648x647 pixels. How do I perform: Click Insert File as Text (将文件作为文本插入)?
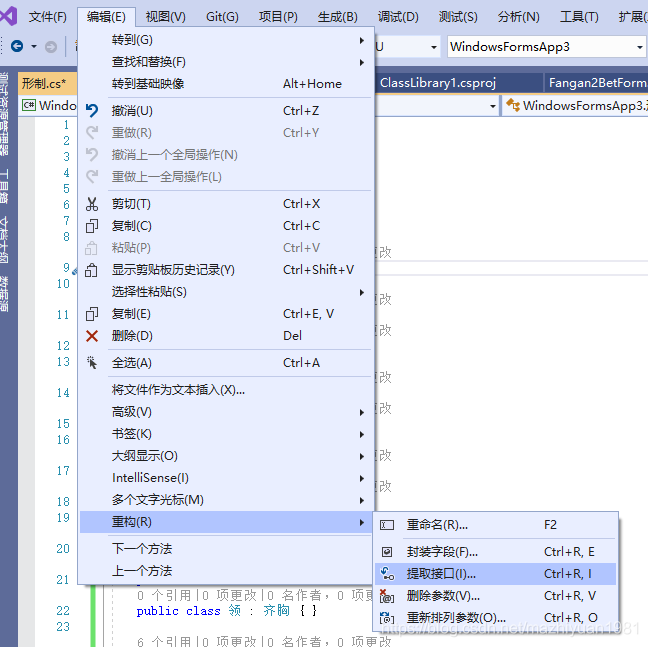178,390
